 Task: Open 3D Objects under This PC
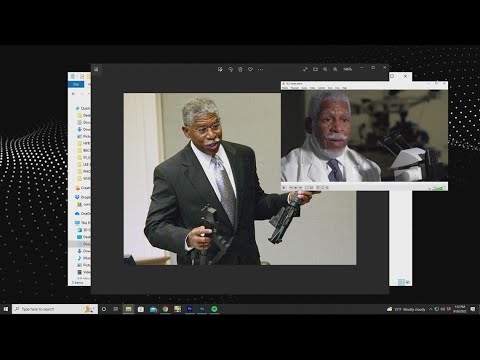(x=84, y=230)
